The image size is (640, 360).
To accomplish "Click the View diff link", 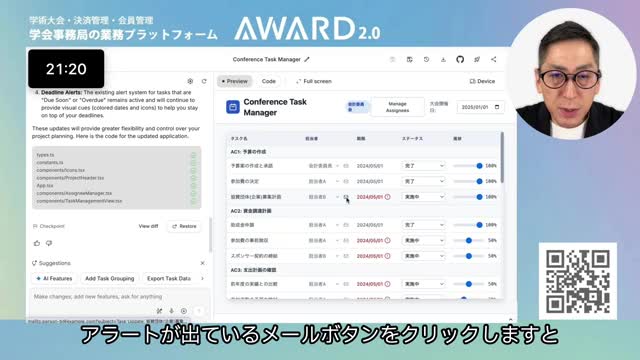I will pos(148,226).
